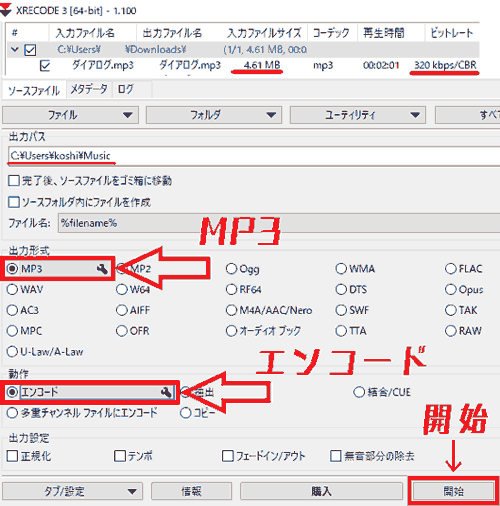Sort by 再生時間 column header
The height and width of the screenshot is (506, 500).
tap(384, 33)
